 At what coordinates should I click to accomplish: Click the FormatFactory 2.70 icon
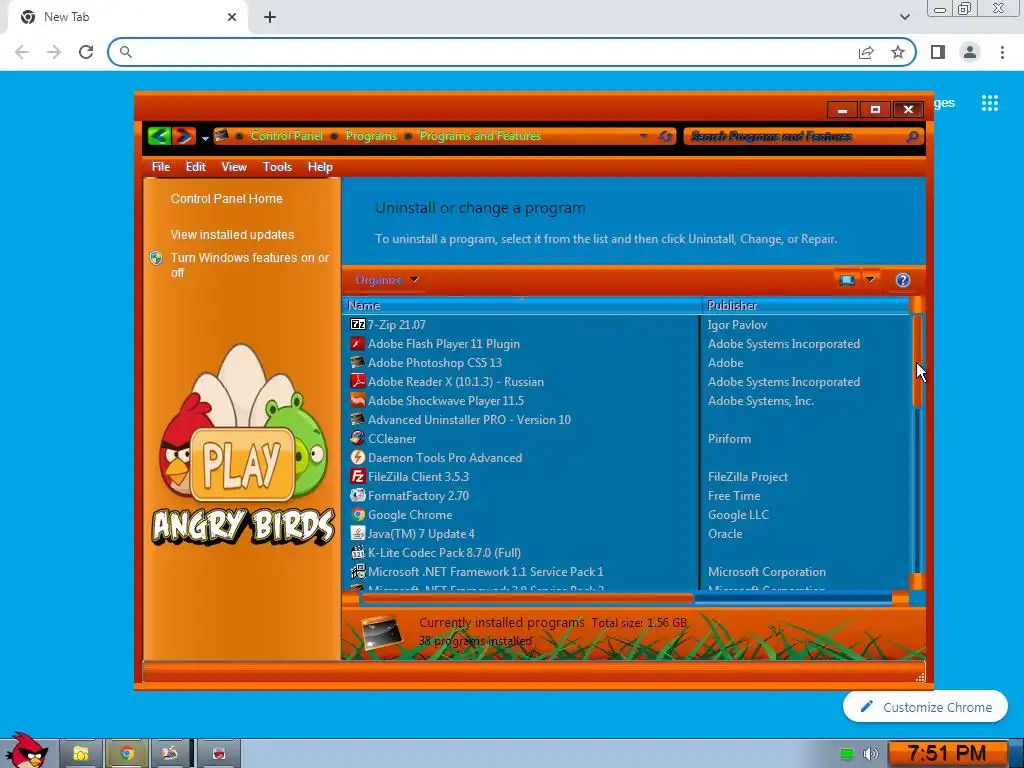357,495
